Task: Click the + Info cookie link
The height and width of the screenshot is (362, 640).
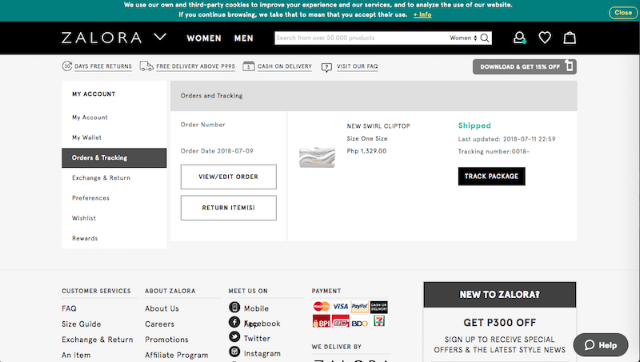Action: 422,15
